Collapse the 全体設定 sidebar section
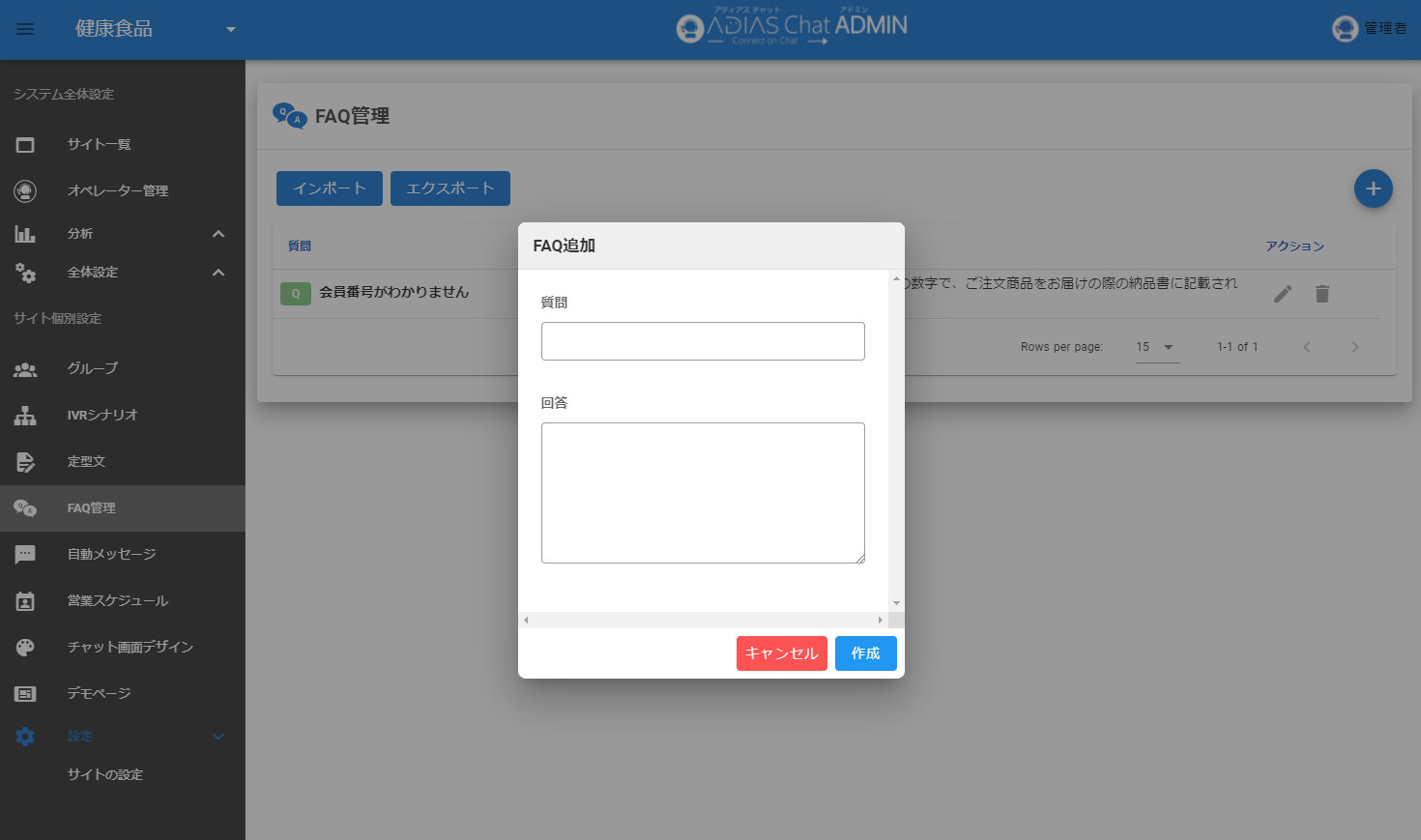The height and width of the screenshot is (840, 1421). coord(218,273)
